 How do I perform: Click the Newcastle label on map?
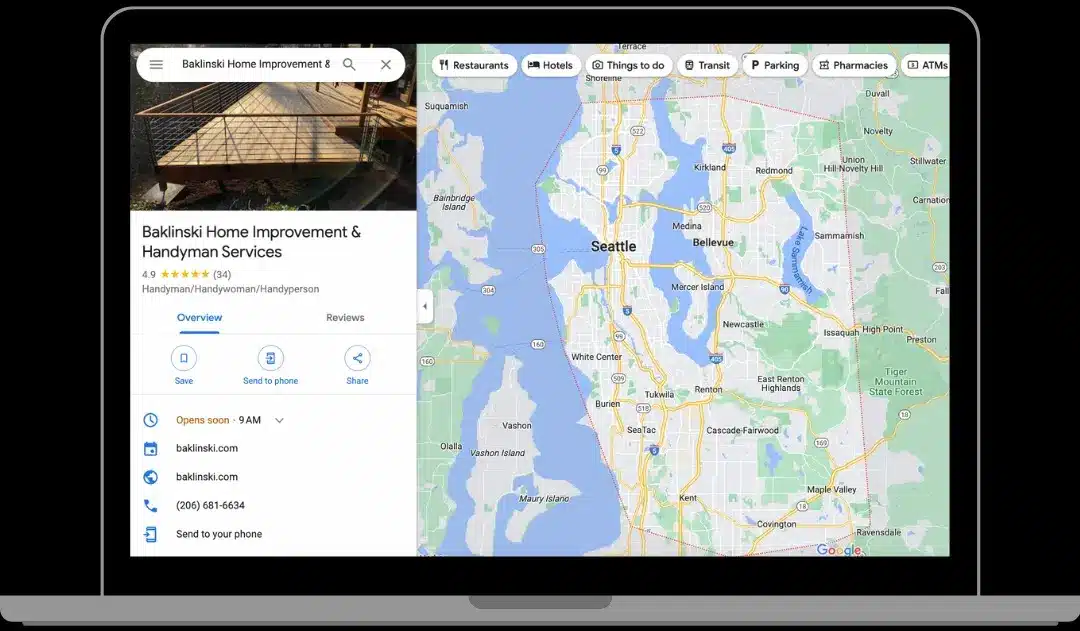click(742, 324)
